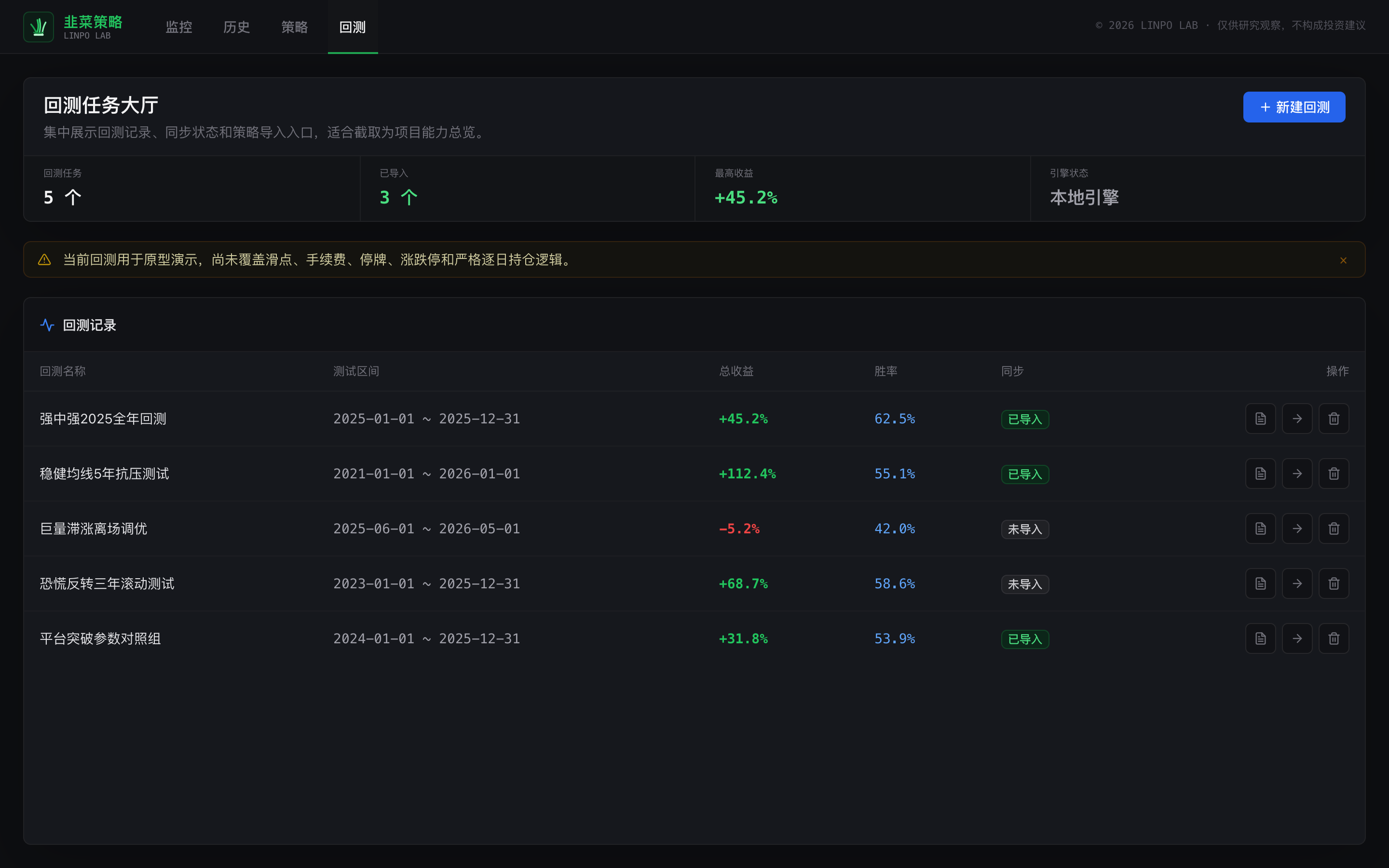Screen dimensions: 1389x868
Task: Switch to the 监控 tab
Action: point(178,27)
